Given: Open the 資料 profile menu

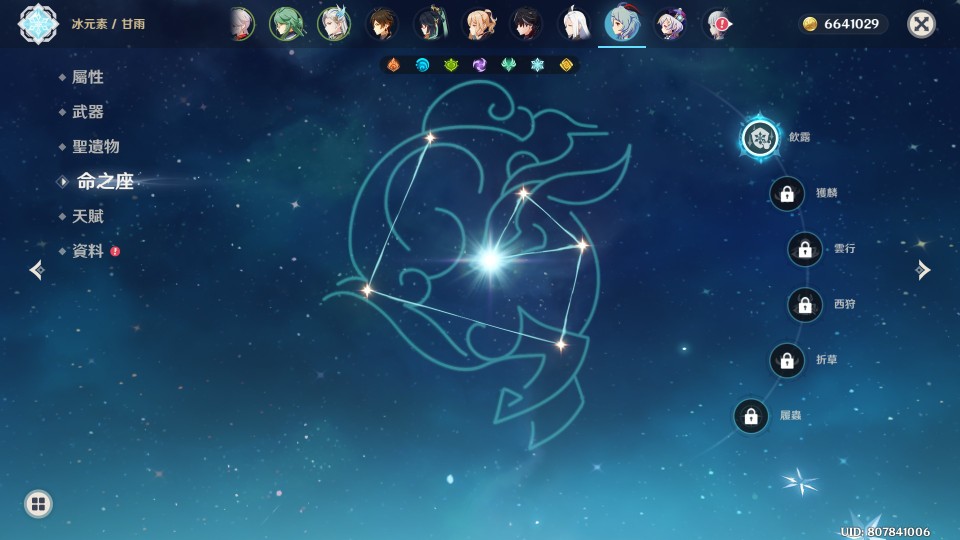Looking at the screenshot, I should [88, 251].
